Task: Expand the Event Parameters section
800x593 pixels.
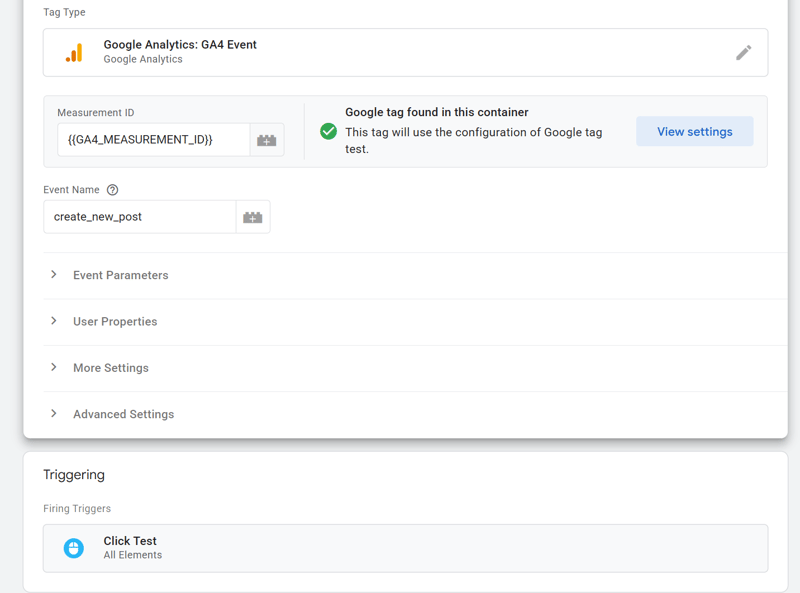Action: point(416,276)
